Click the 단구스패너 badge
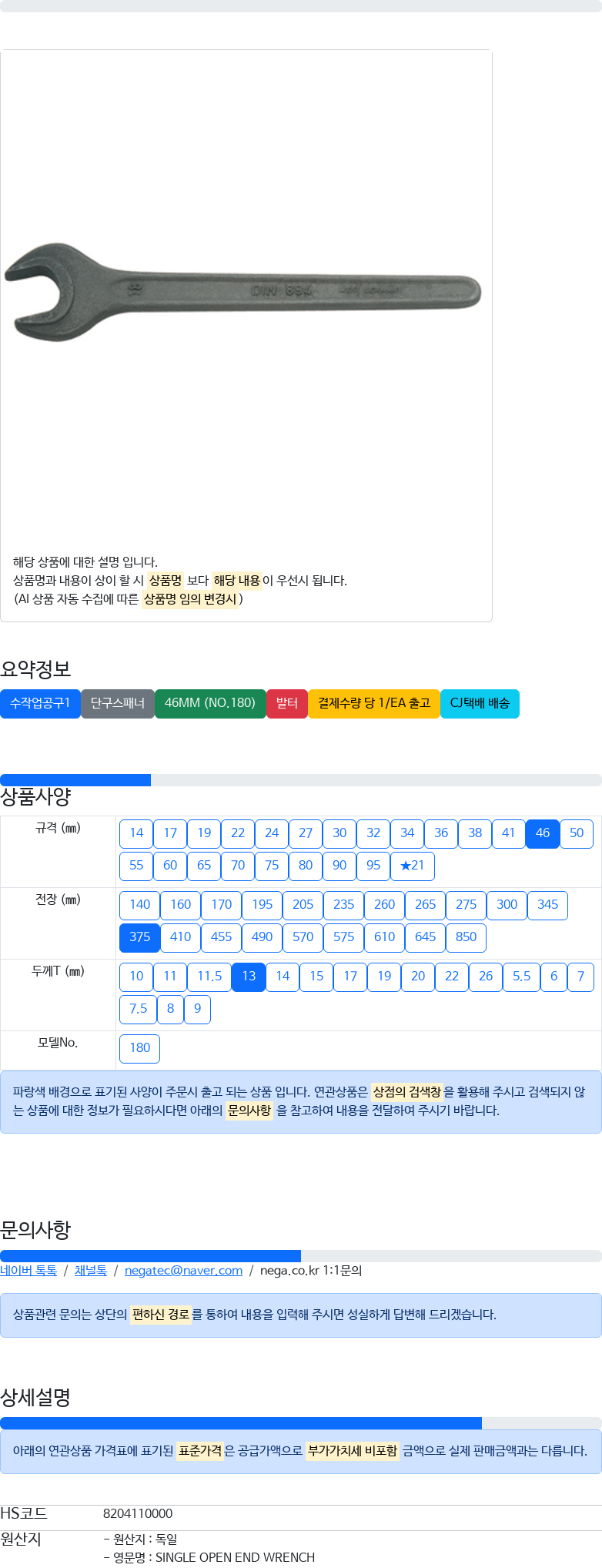Screen dimensions: 602x1568 (x=118, y=703)
